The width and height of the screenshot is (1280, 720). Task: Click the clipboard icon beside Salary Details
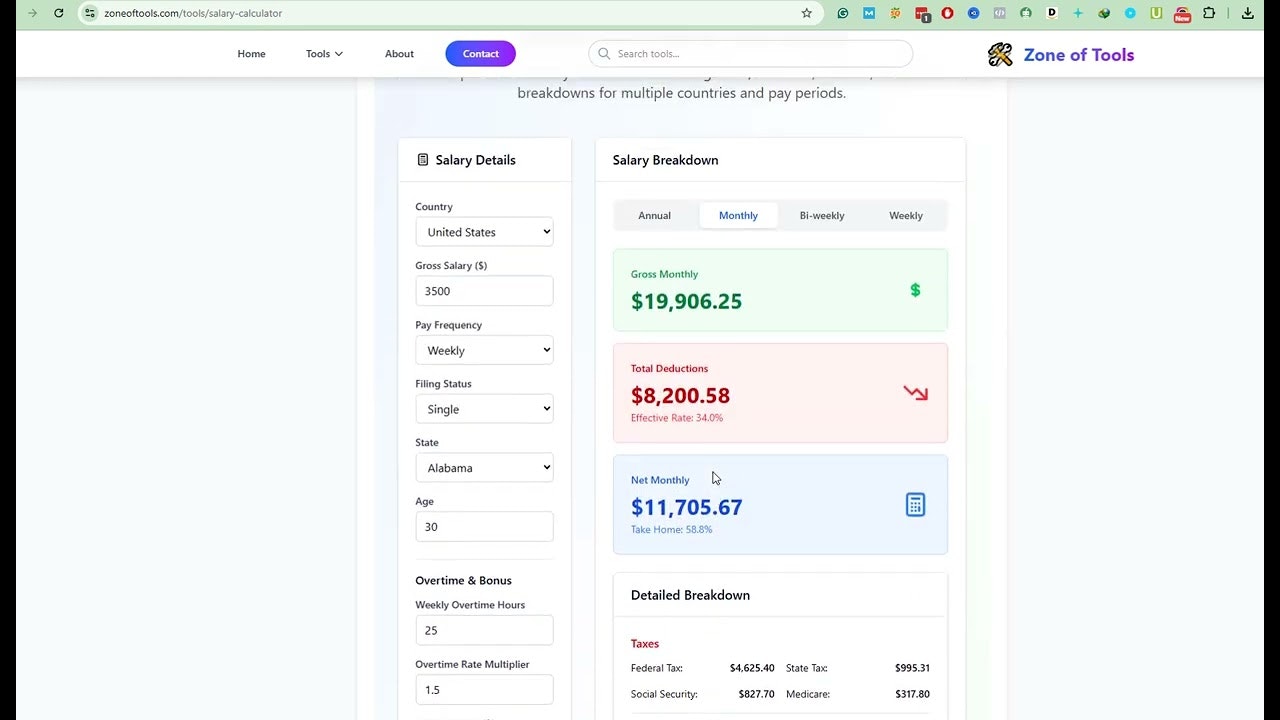tap(421, 160)
